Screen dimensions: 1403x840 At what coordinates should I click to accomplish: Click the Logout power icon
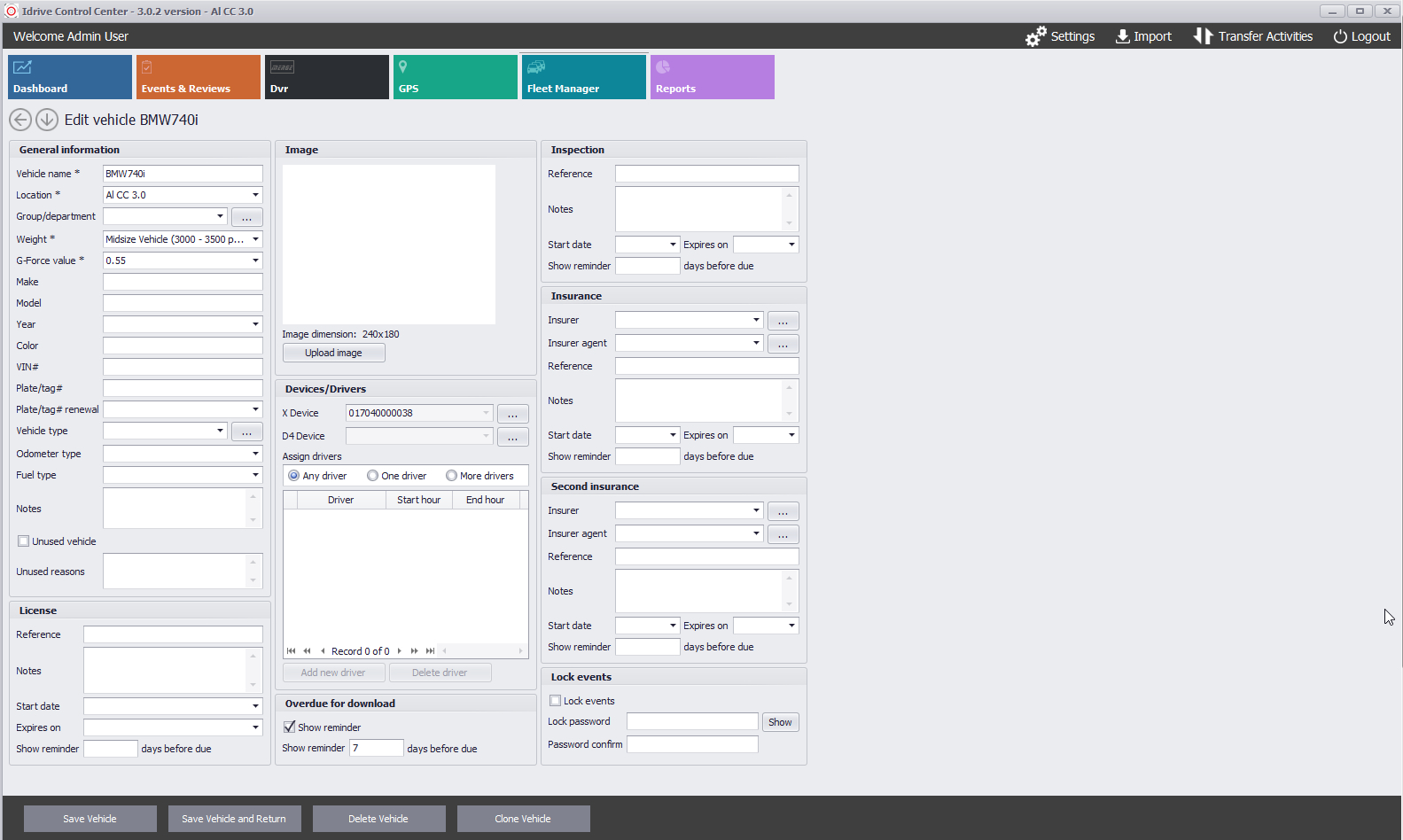(x=1340, y=36)
